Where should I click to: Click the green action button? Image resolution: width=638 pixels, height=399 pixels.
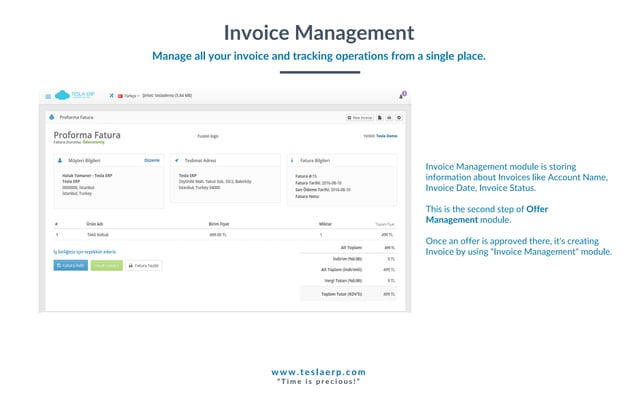point(107,266)
